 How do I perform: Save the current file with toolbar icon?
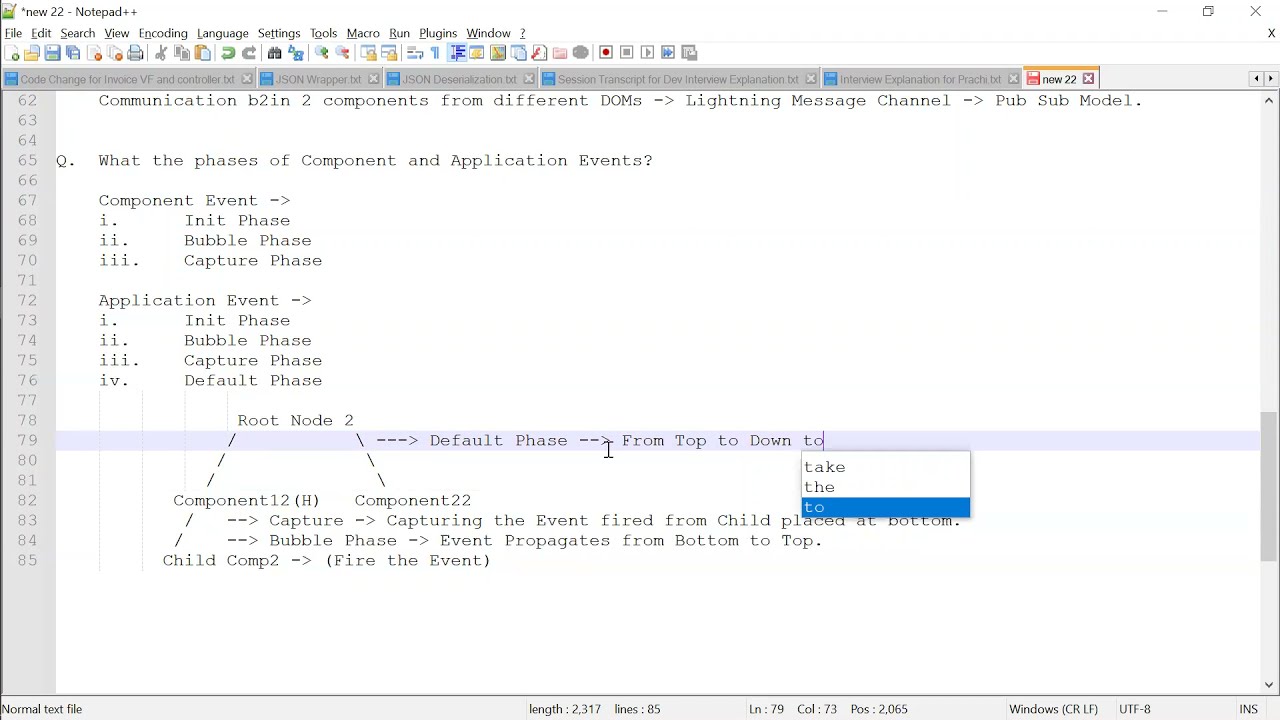[53, 53]
